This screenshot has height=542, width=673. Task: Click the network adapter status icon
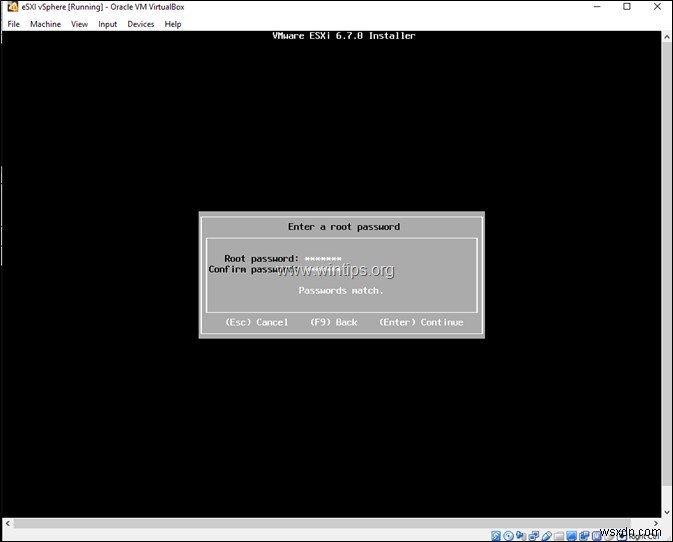(534, 536)
